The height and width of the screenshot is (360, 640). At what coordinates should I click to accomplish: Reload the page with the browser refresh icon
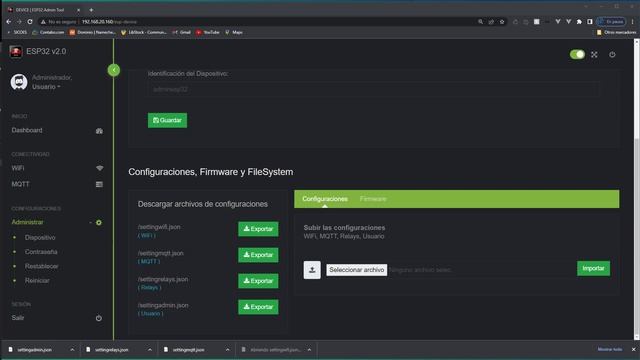tap(30, 22)
